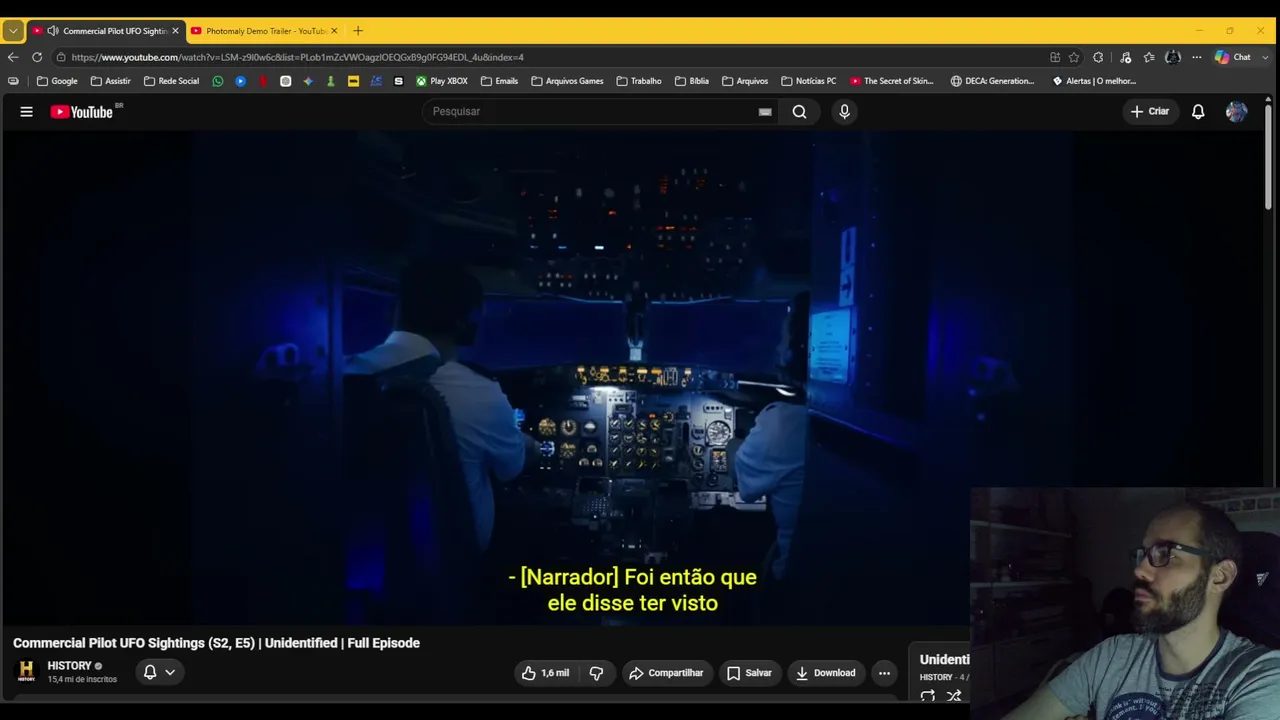Go to the YouTube home logo
This screenshot has width=1280, height=720.
coord(82,112)
